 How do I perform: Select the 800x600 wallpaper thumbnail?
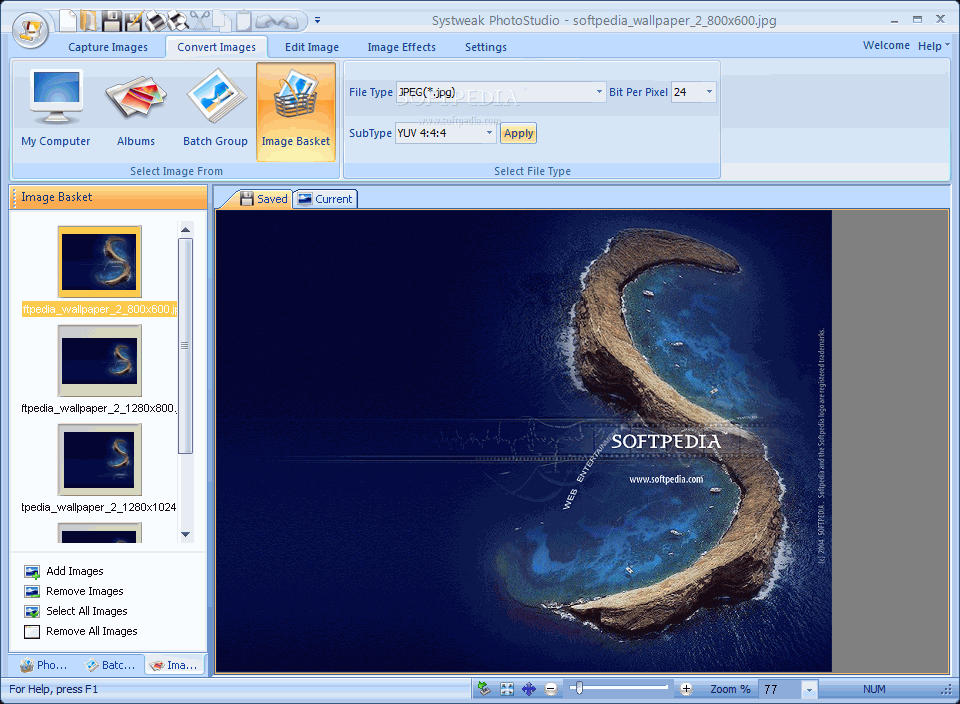tap(99, 262)
